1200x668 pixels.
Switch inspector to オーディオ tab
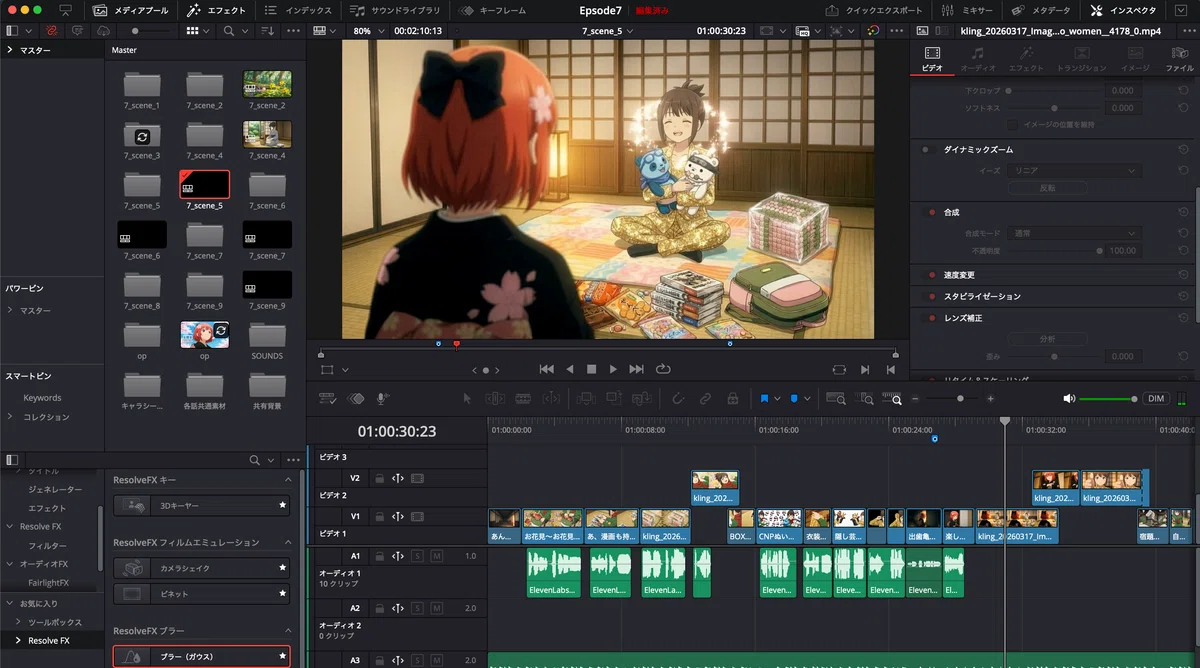(x=978, y=59)
